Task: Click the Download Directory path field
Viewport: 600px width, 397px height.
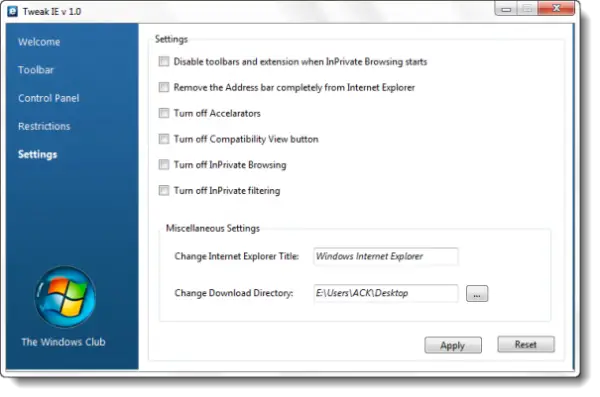Action: click(x=386, y=294)
